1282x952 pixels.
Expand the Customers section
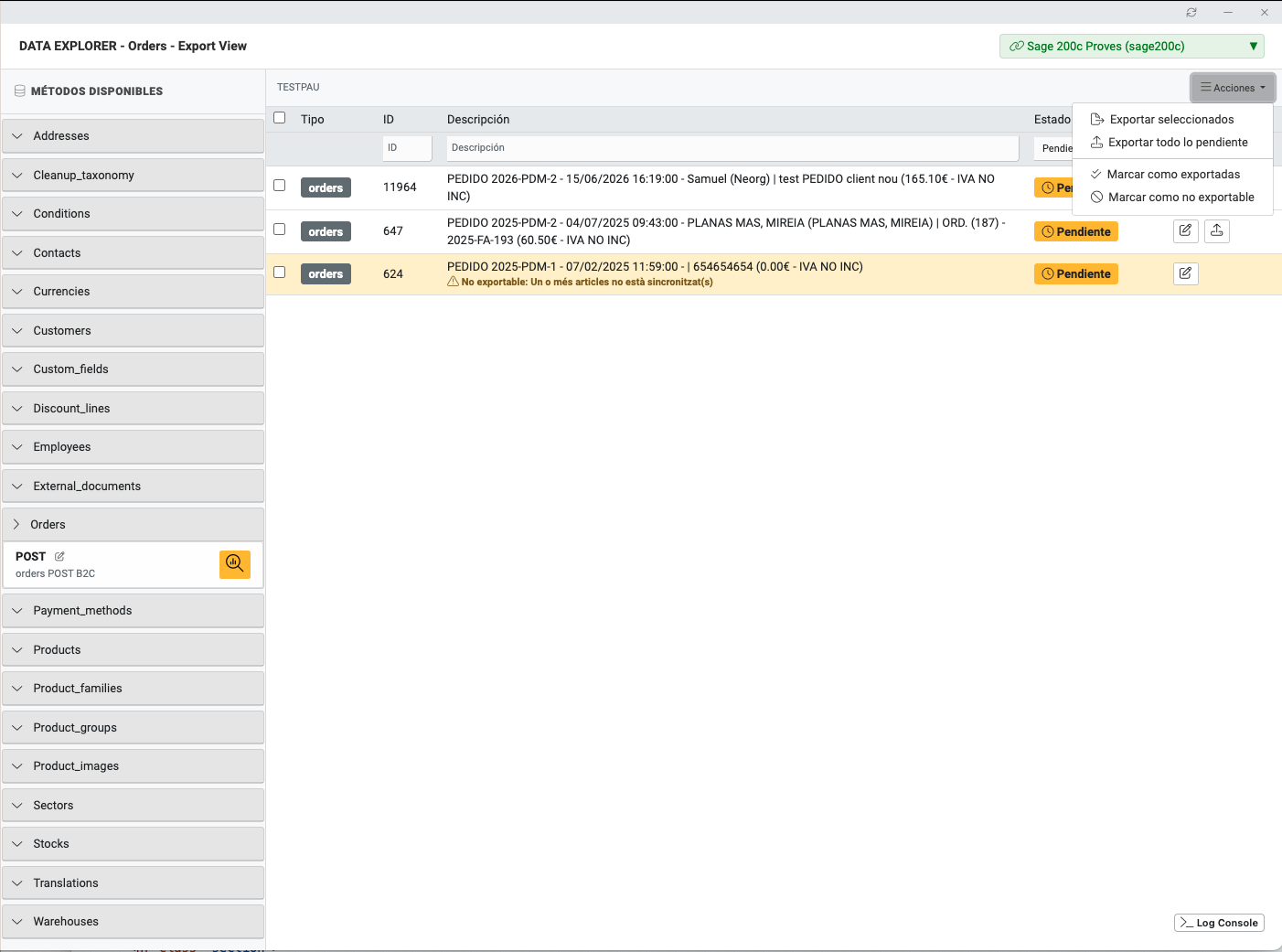click(x=134, y=330)
